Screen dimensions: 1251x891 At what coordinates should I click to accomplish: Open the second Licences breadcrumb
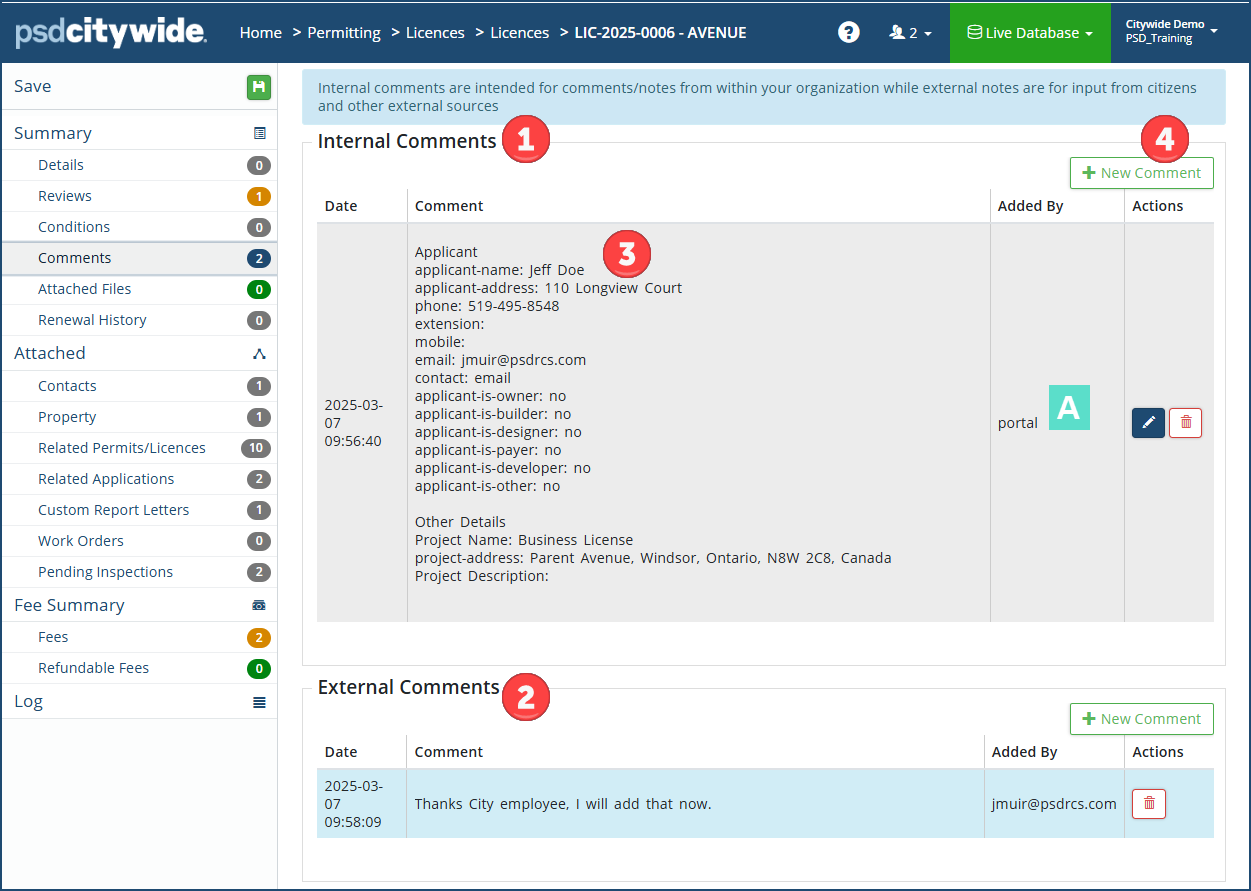click(520, 33)
